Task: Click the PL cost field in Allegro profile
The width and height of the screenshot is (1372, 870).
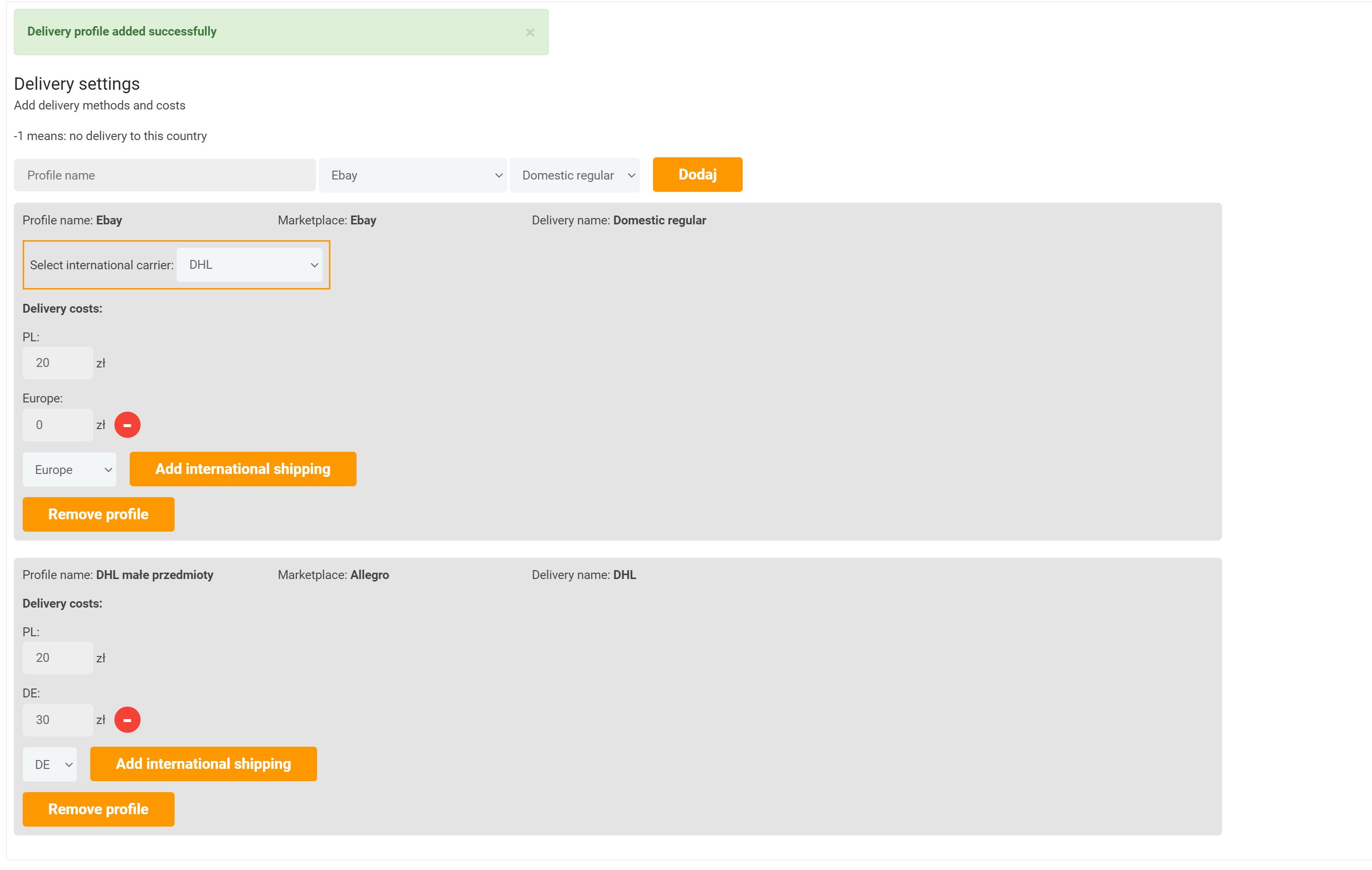Action: click(58, 658)
